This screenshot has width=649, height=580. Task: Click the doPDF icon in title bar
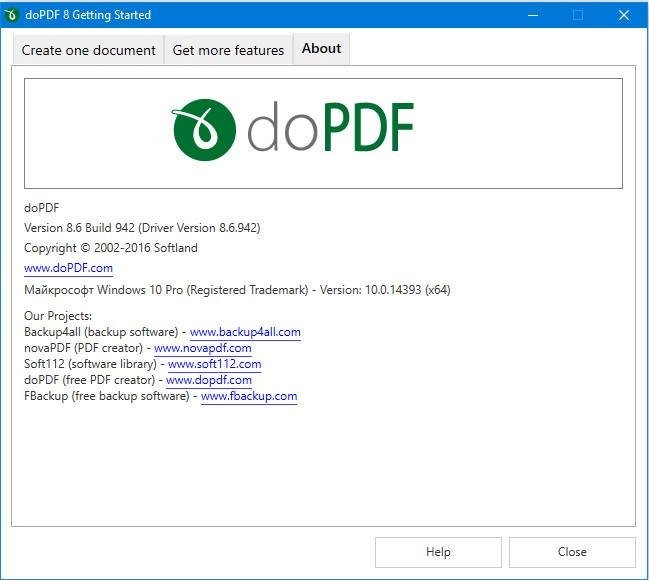[x=11, y=15]
